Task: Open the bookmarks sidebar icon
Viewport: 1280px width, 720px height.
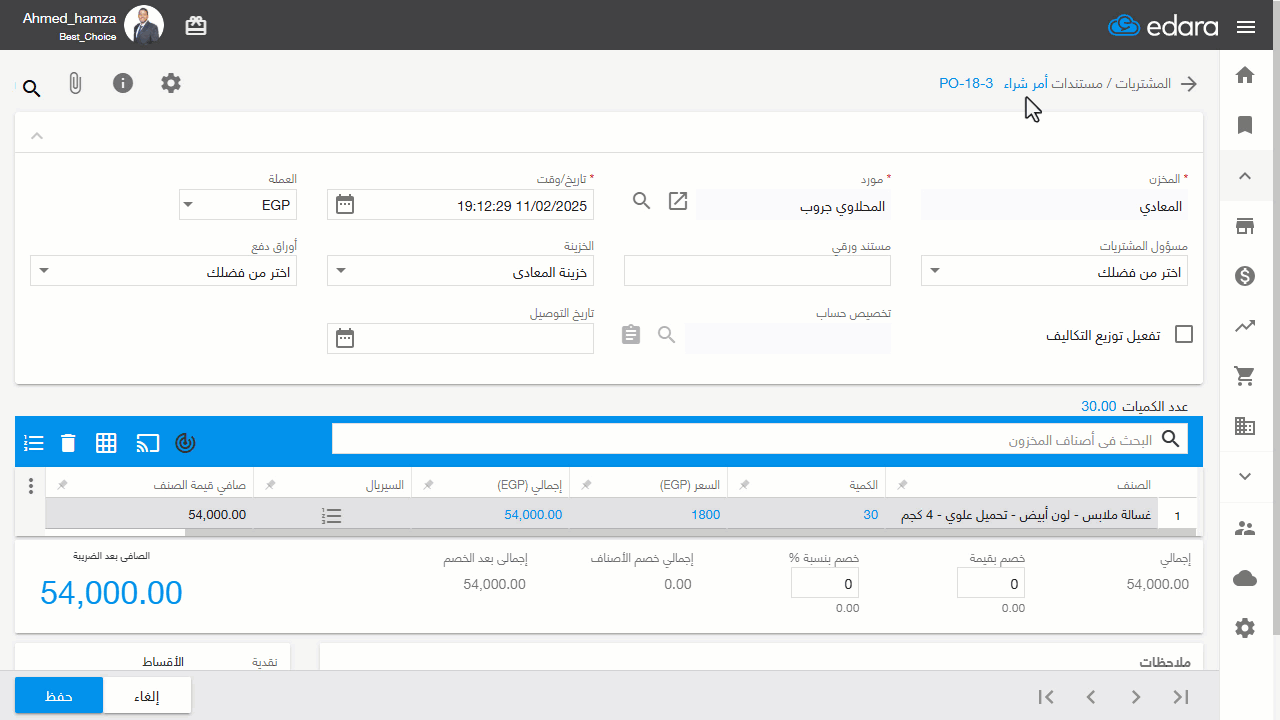Action: pyautogui.click(x=1245, y=125)
